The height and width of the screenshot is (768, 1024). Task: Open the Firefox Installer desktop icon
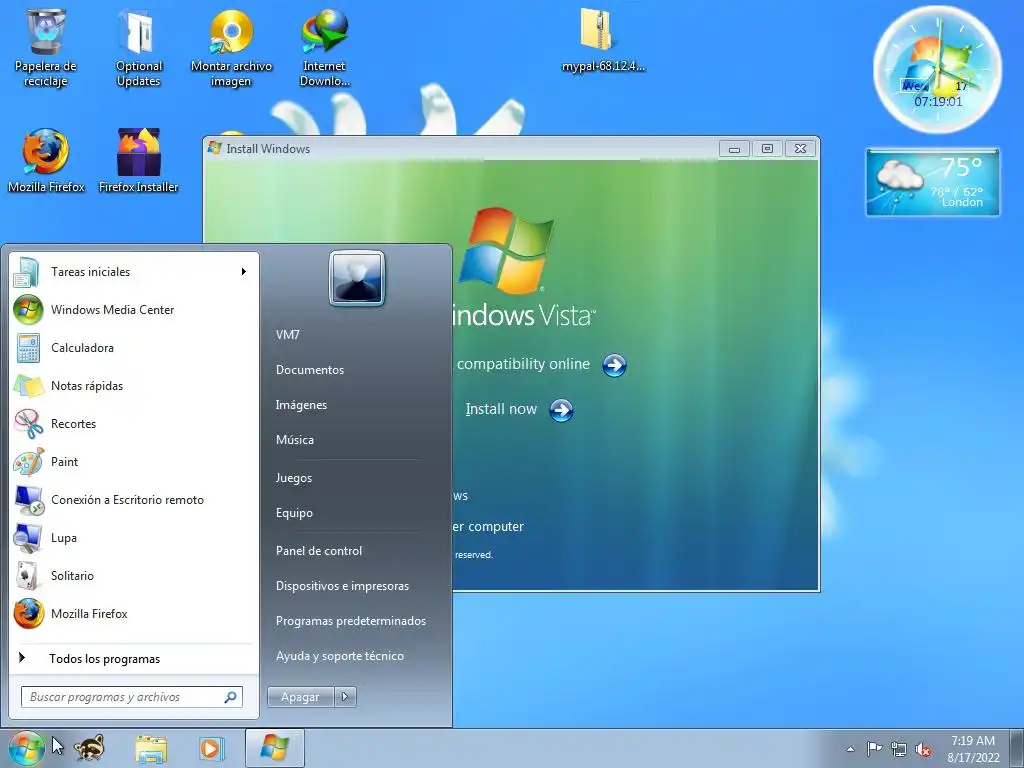coord(138,159)
